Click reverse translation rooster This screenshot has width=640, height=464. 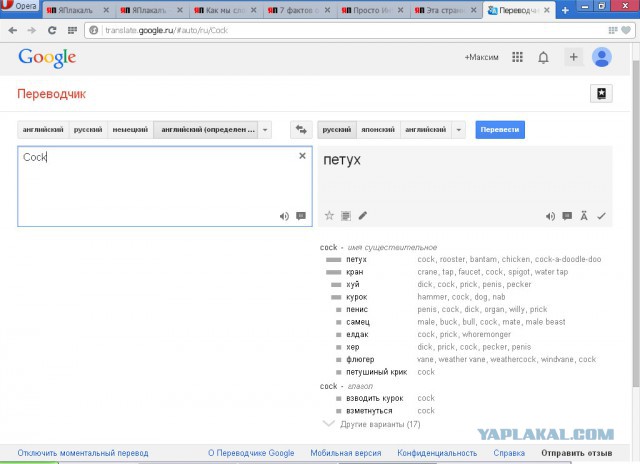pos(452,260)
